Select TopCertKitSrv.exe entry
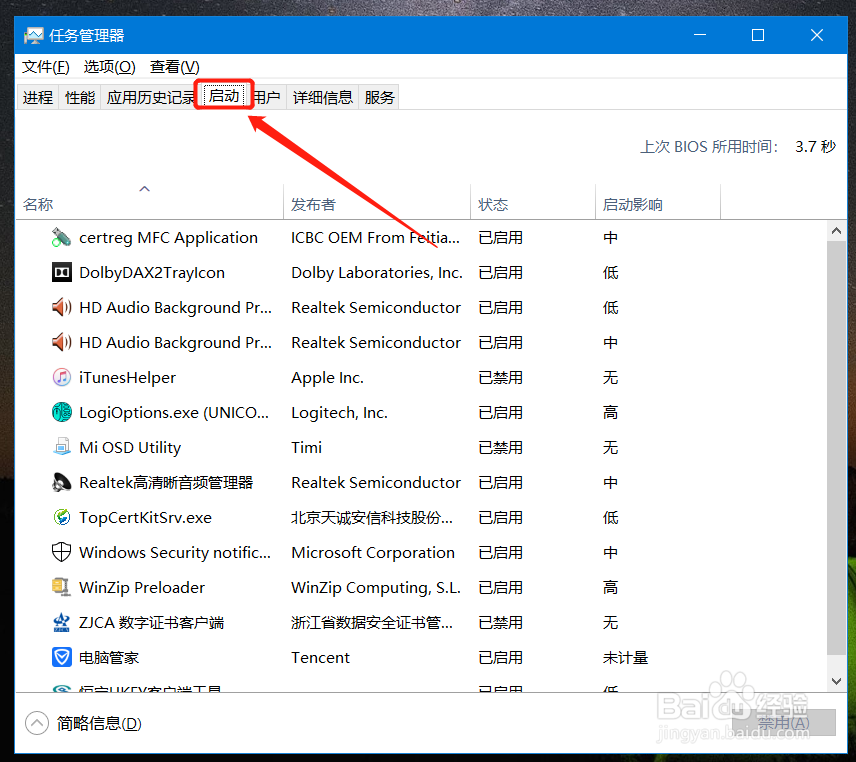856x762 pixels. [145, 517]
